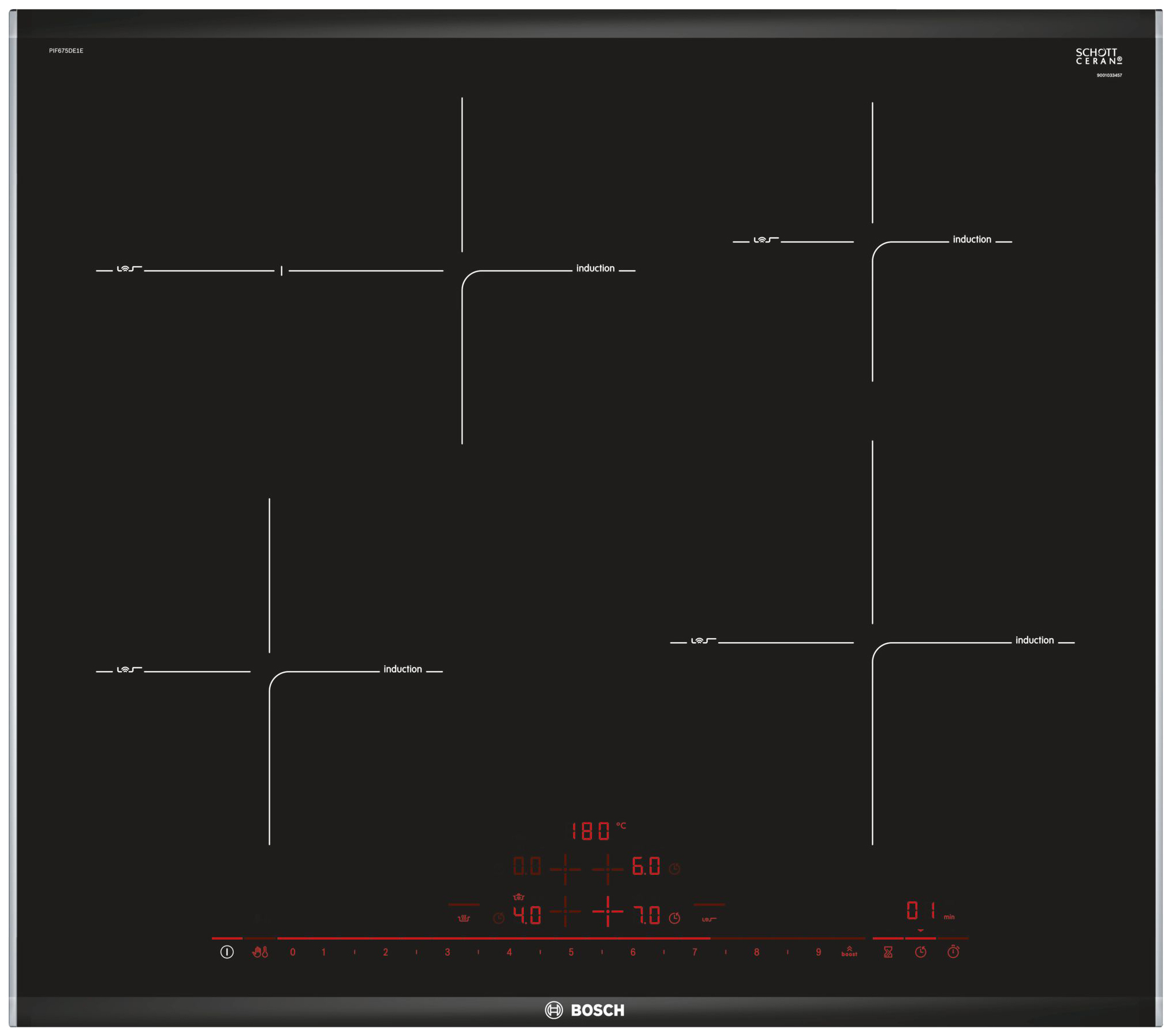Viewport: 1172px width, 1036px height.
Task: Tap the induction label on rear-right zone
Action: tap(972, 239)
